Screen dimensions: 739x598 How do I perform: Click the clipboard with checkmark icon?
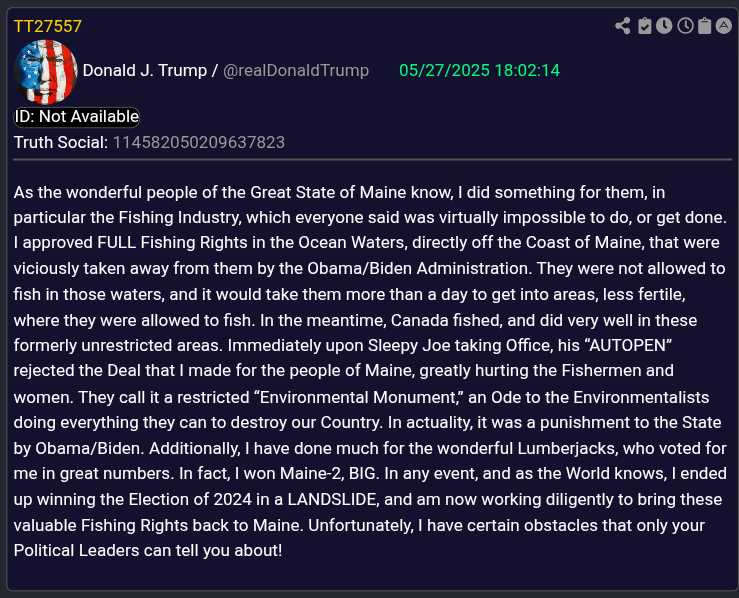pos(645,26)
